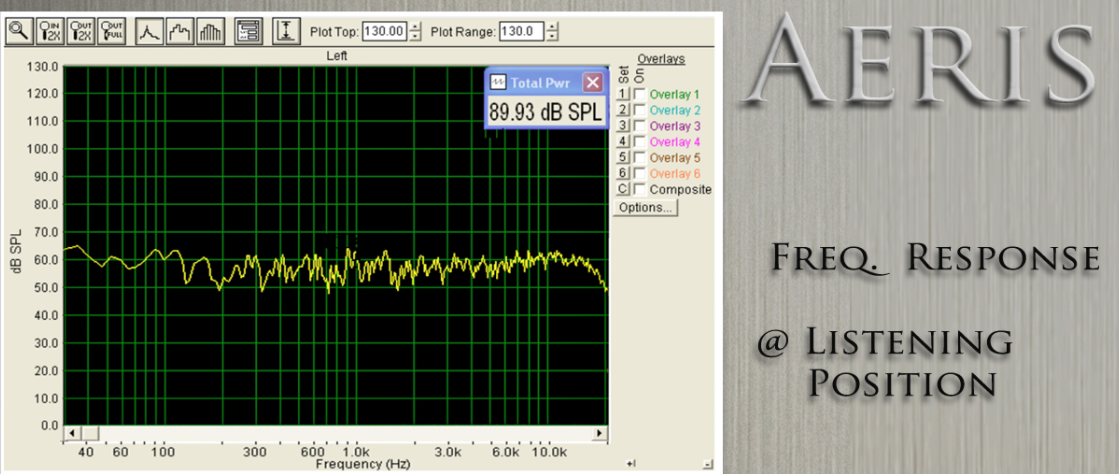Click the Plot Top spinner arrows
Screen dimensions: 1119x474
(x=416, y=31)
